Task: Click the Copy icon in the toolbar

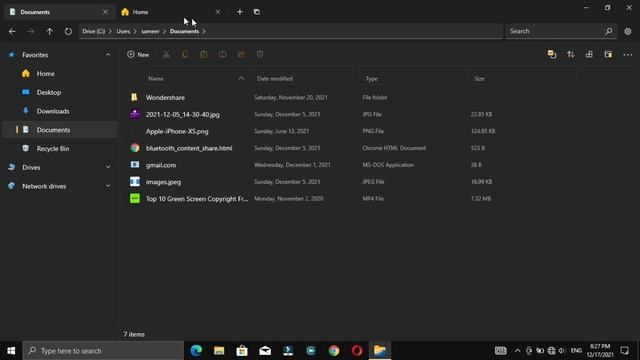Action: (185, 54)
